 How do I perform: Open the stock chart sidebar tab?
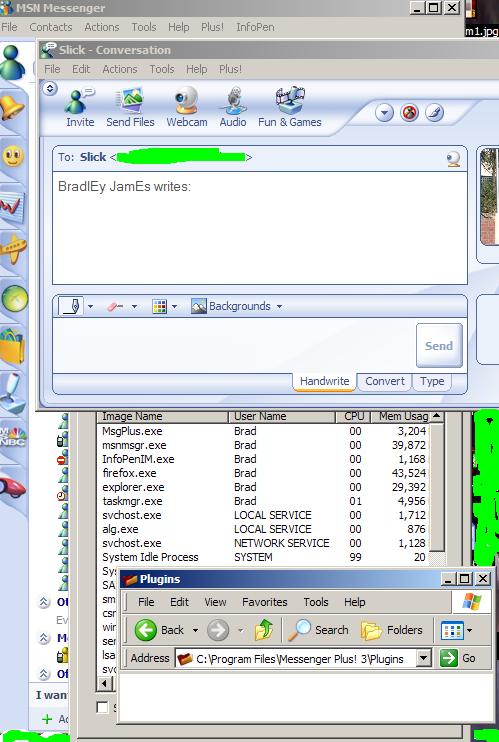pos(12,206)
